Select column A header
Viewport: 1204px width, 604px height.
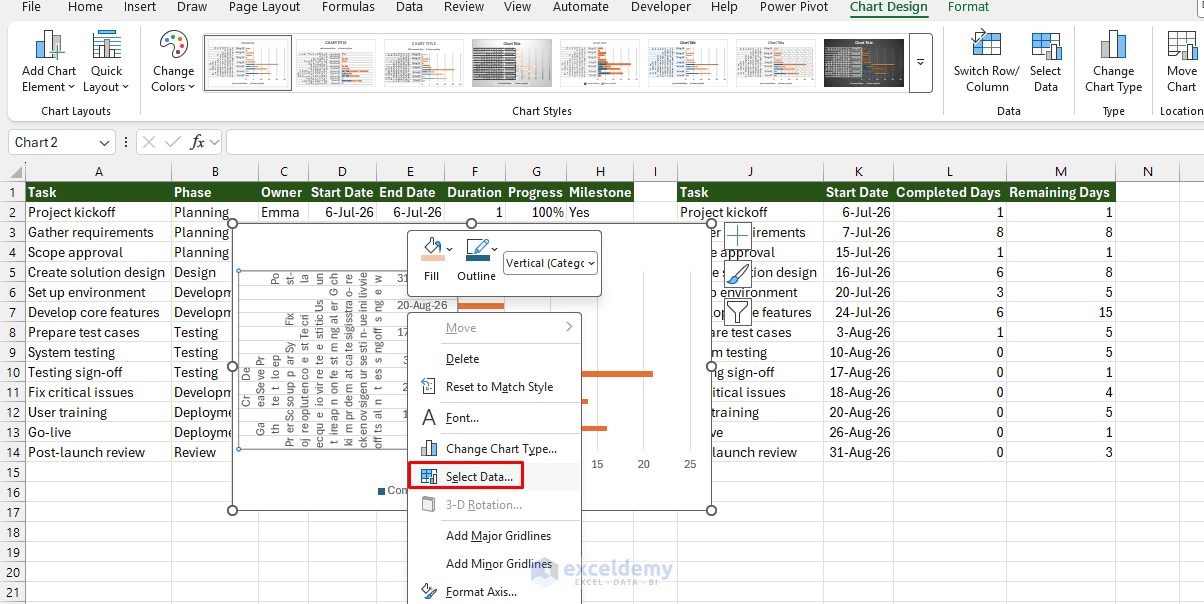point(98,172)
